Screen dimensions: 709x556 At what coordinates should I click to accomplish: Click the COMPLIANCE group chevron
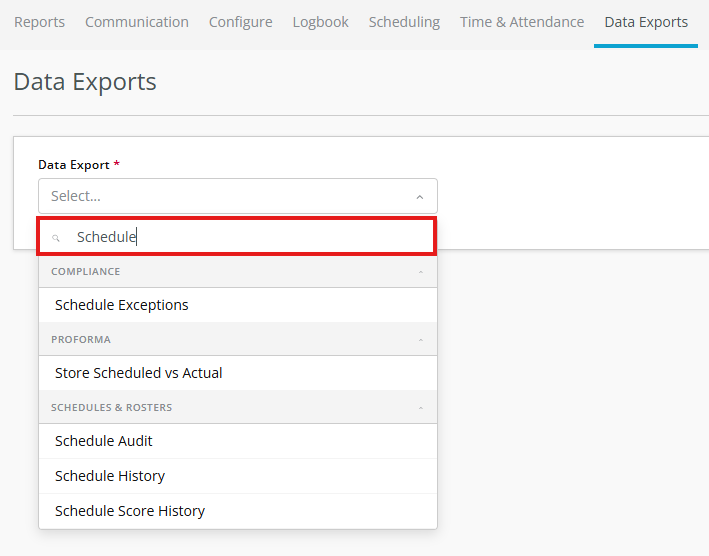pyautogui.click(x=421, y=272)
